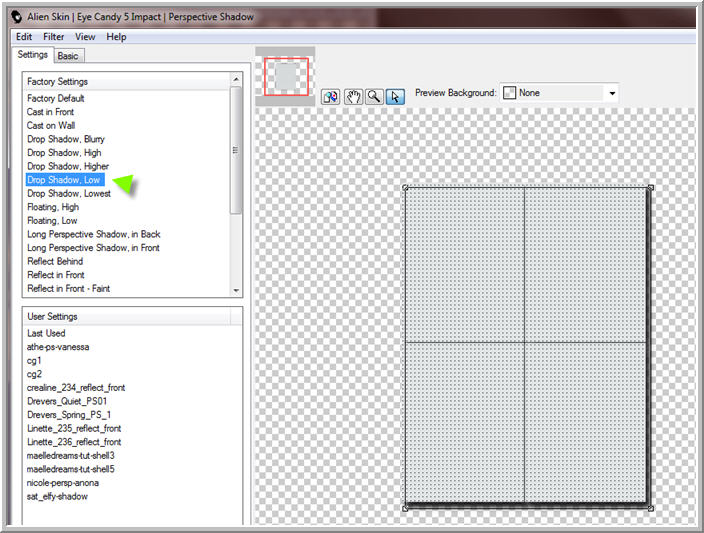Select Drop Shadow, Lowest preset
The width and height of the screenshot is (704, 533).
point(69,194)
